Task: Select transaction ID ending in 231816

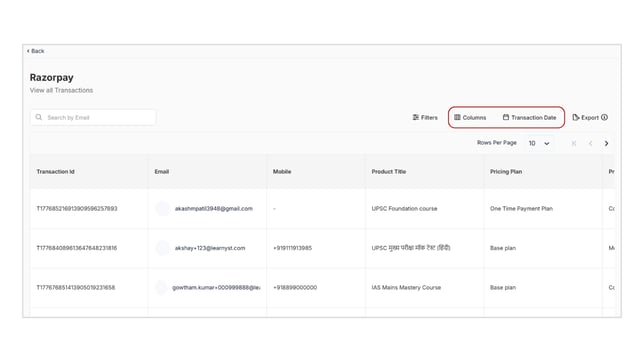Action: [x=77, y=248]
